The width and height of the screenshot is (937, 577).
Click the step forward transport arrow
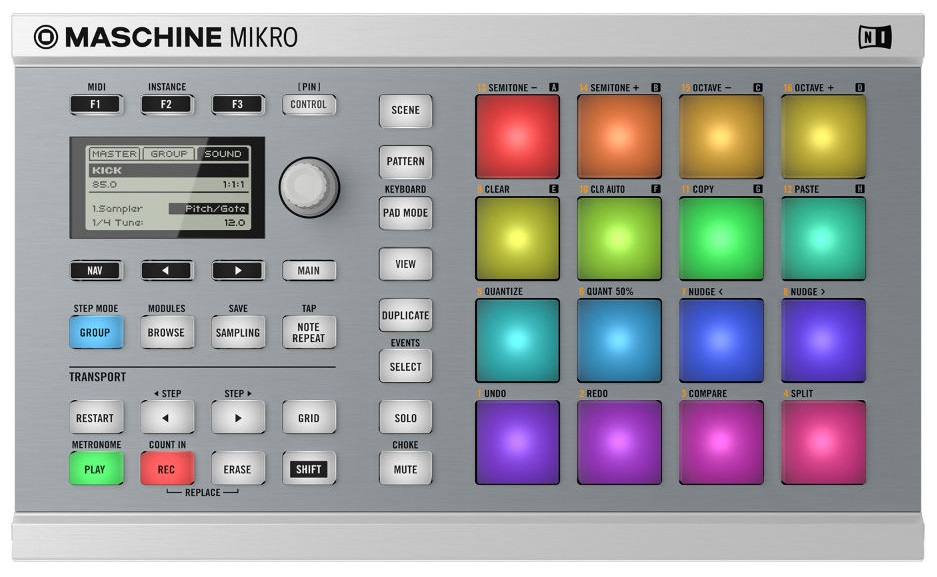coord(238,418)
